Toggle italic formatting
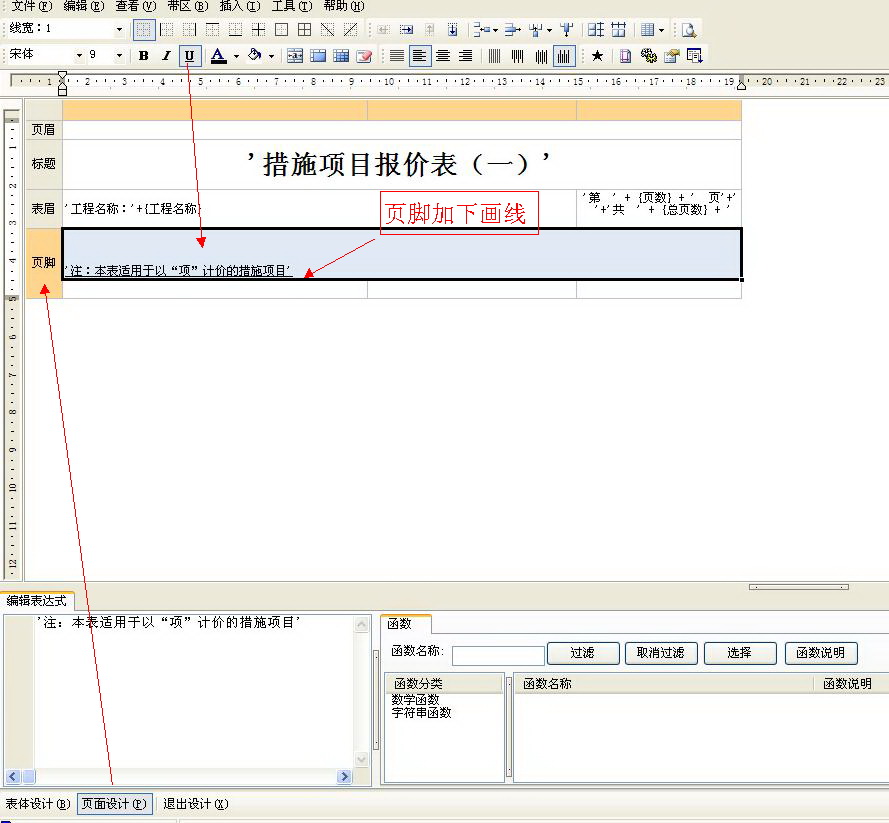Image resolution: width=889 pixels, height=823 pixels. 166,56
